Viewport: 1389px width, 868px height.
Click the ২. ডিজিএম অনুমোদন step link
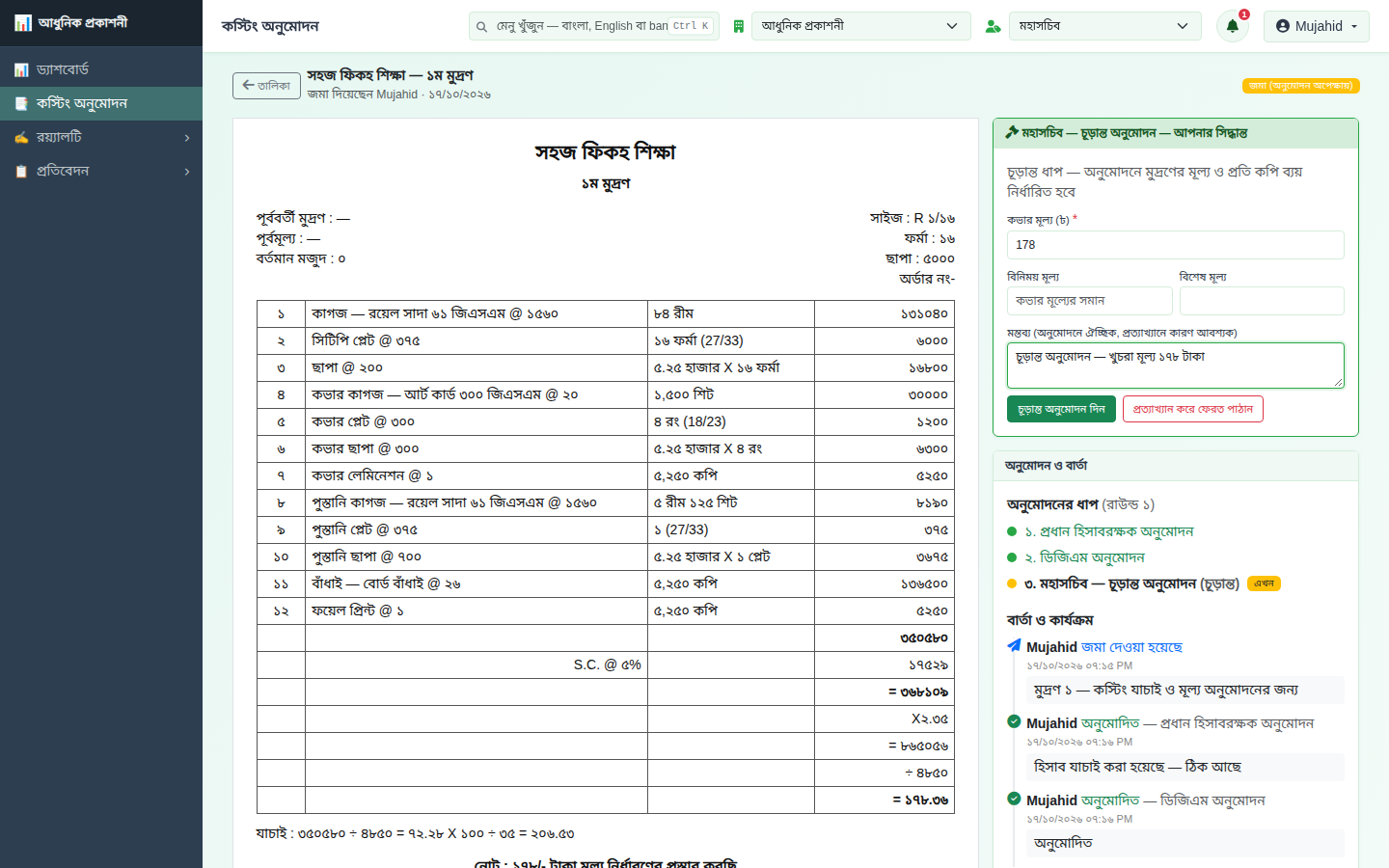[x=1084, y=557]
